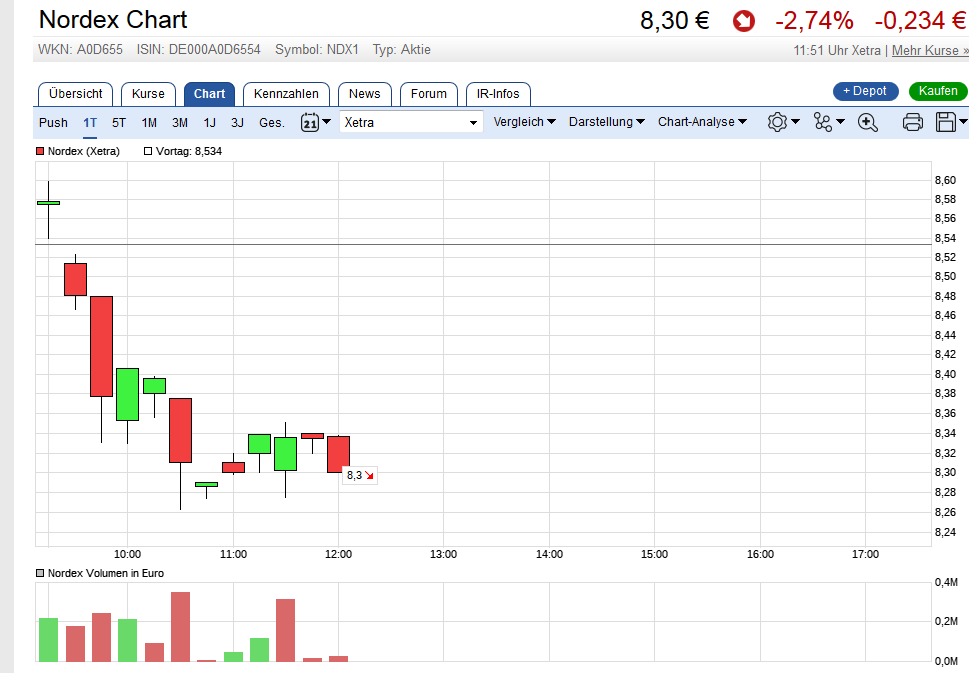The image size is (969, 673).
Task: Select the 5T timeframe
Action: click(119, 122)
